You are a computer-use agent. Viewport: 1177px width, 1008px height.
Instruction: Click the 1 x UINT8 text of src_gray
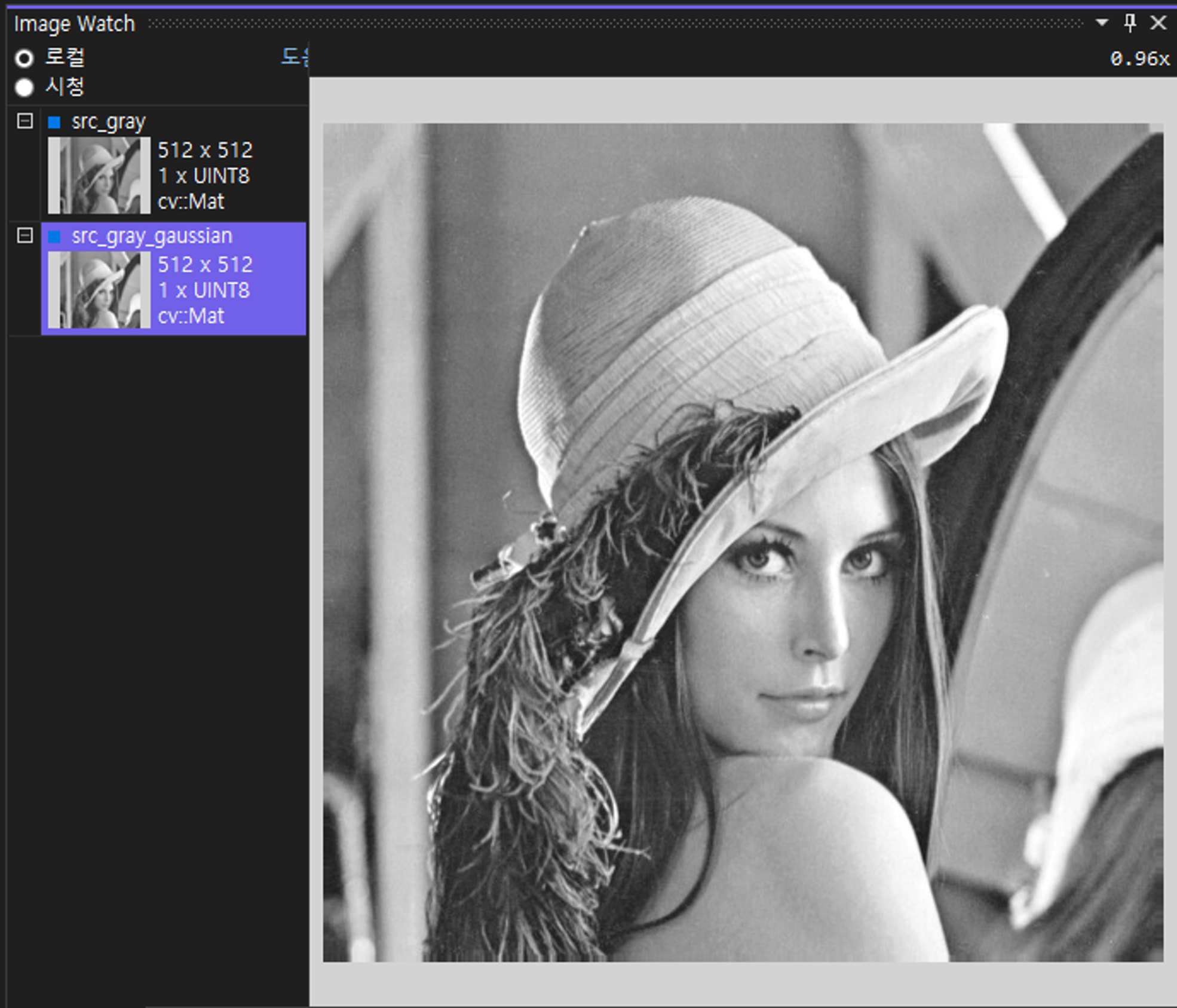(204, 176)
